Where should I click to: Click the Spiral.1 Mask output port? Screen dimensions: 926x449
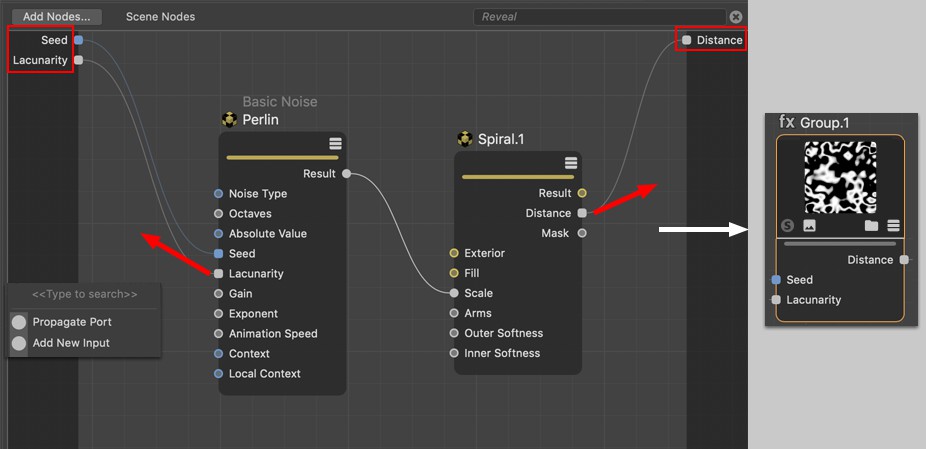[582, 233]
